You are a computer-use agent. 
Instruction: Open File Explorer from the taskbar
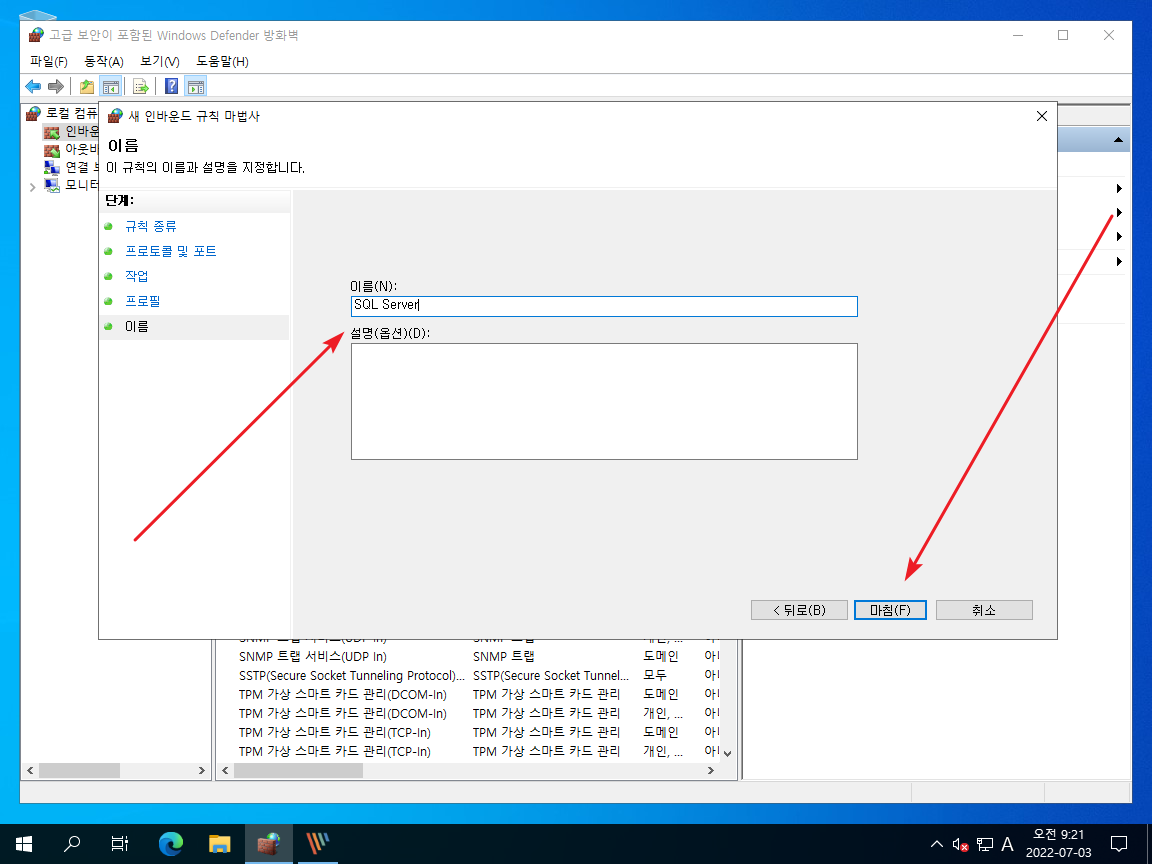[x=219, y=843]
